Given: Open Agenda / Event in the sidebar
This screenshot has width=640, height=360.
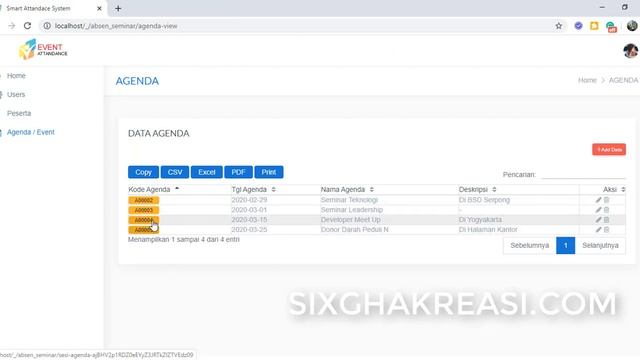Looking at the screenshot, I should [x=31, y=132].
